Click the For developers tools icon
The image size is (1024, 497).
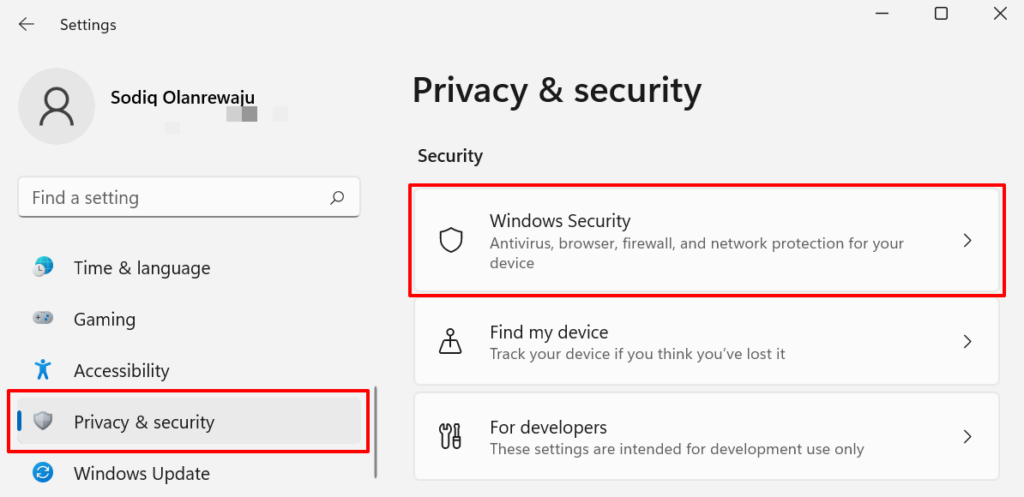tap(451, 437)
